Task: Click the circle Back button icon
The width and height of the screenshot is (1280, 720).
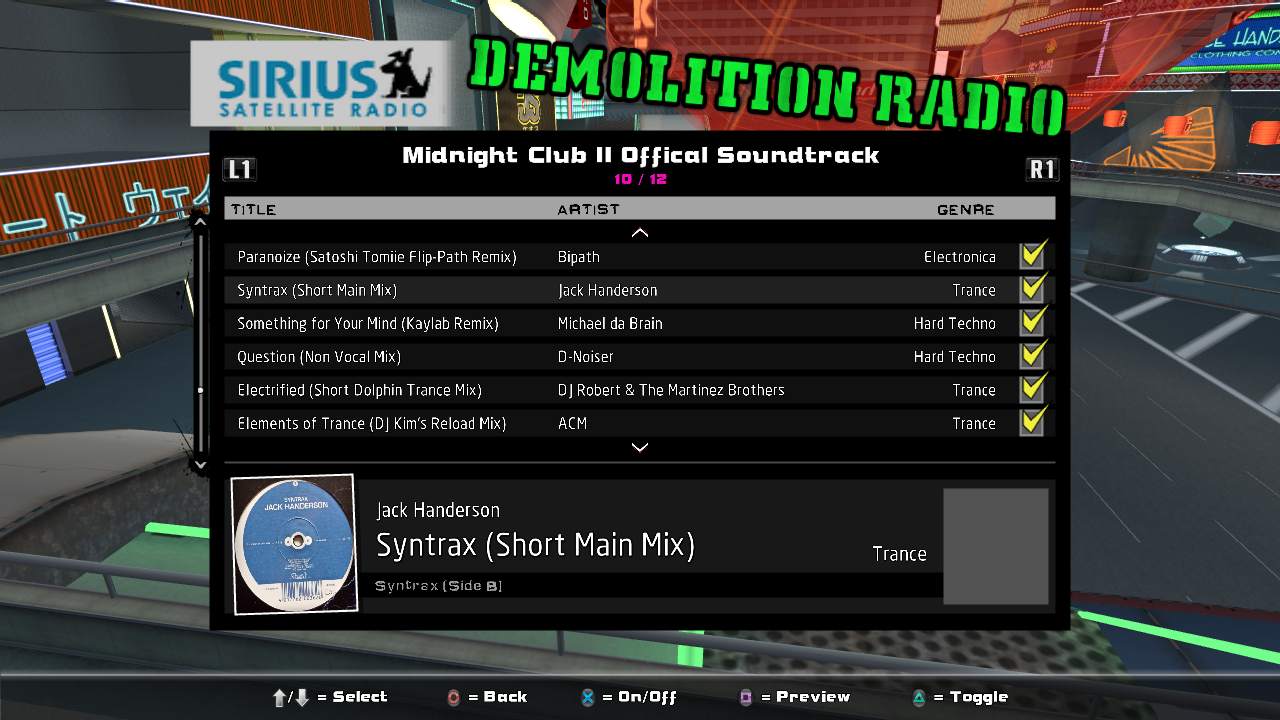Action: point(454,698)
